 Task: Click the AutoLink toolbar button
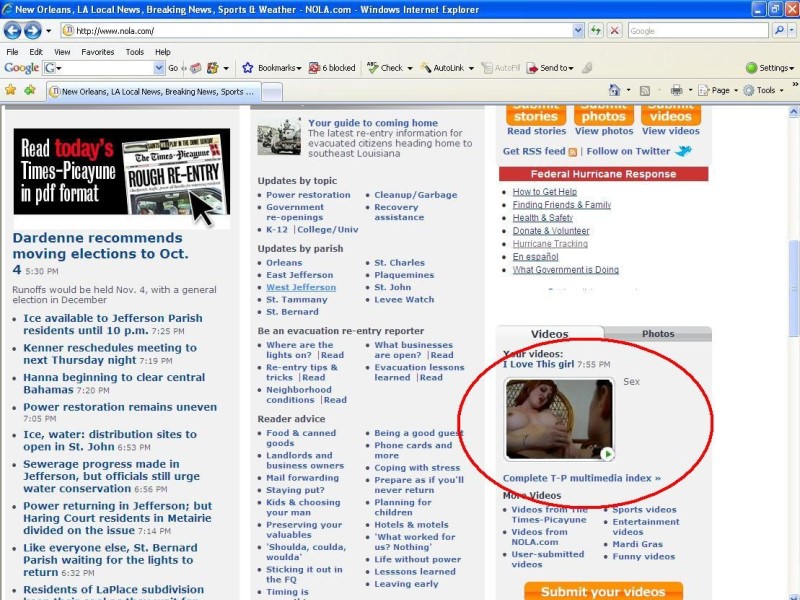pos(442,68)
